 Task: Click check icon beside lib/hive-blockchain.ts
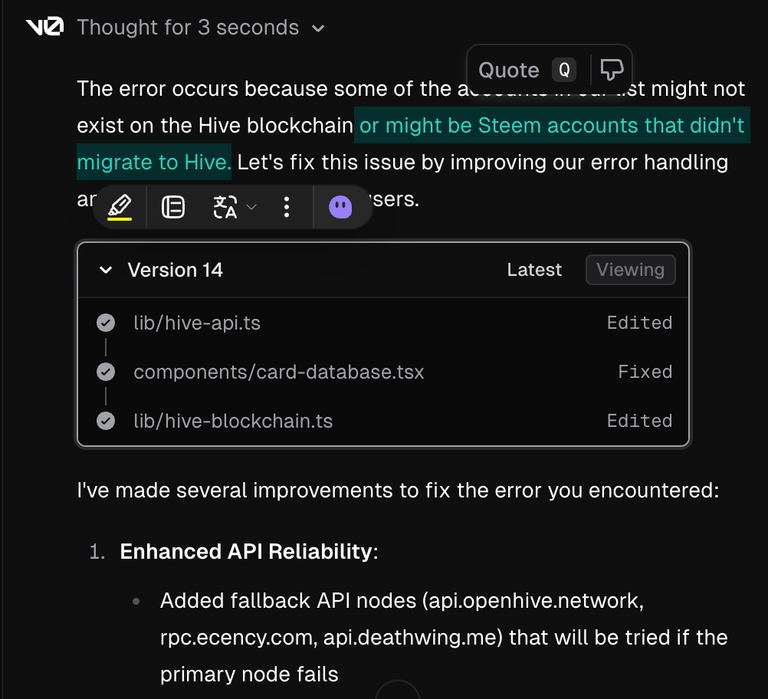pyautogui.click(x=106, y=421)
